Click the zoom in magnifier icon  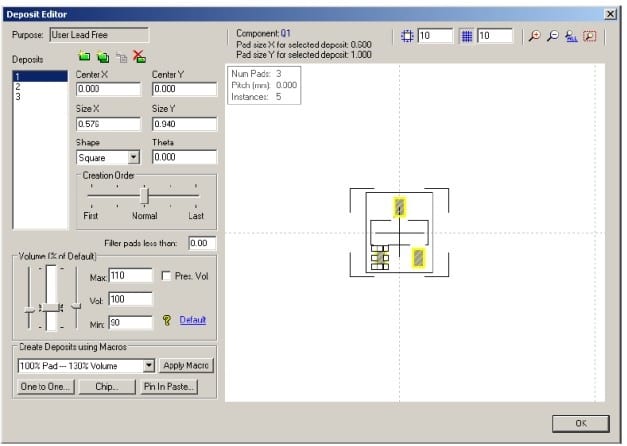[535, 36]
